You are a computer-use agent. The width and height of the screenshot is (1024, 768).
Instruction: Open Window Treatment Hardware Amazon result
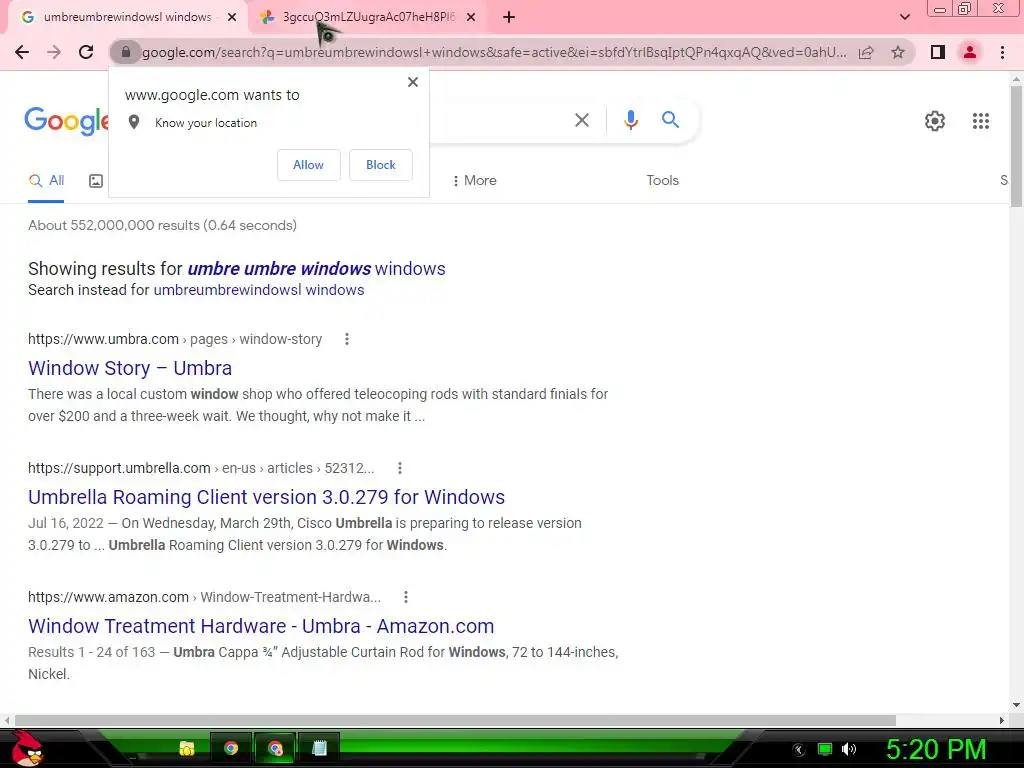coord(261,626)
